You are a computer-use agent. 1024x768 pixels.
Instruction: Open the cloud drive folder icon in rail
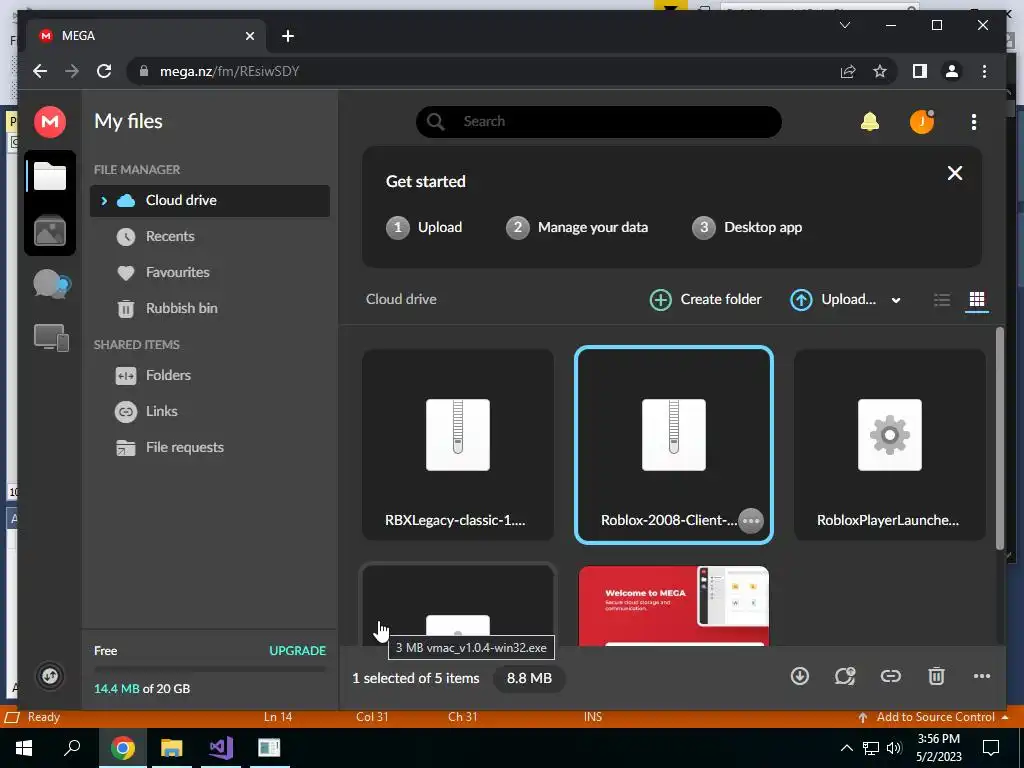click(x=50, y=176)
